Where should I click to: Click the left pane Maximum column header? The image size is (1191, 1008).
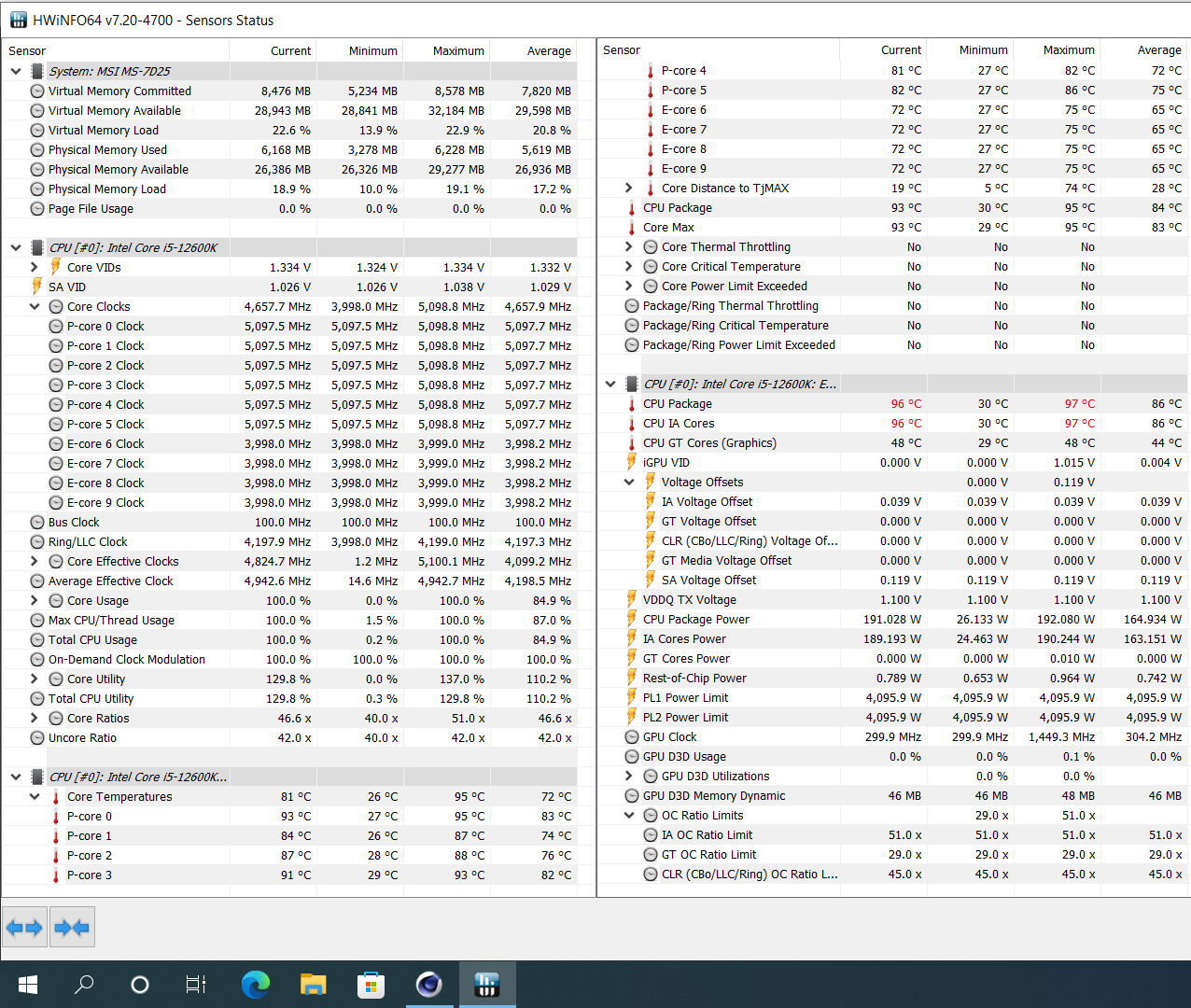(x=446, y=50)
